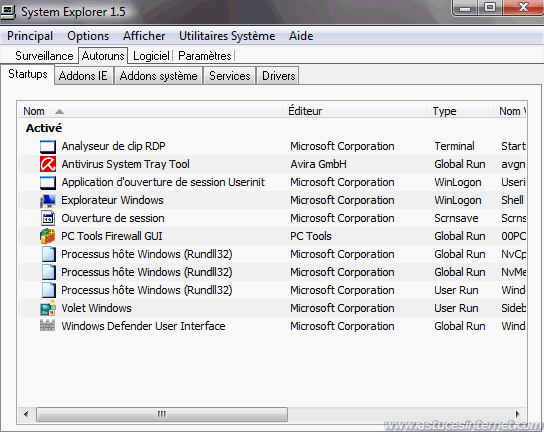Image resolution: width=544 pixels, height=432 pixels.
Task: Click the 'Terminal' type cell
Action: 454,146
